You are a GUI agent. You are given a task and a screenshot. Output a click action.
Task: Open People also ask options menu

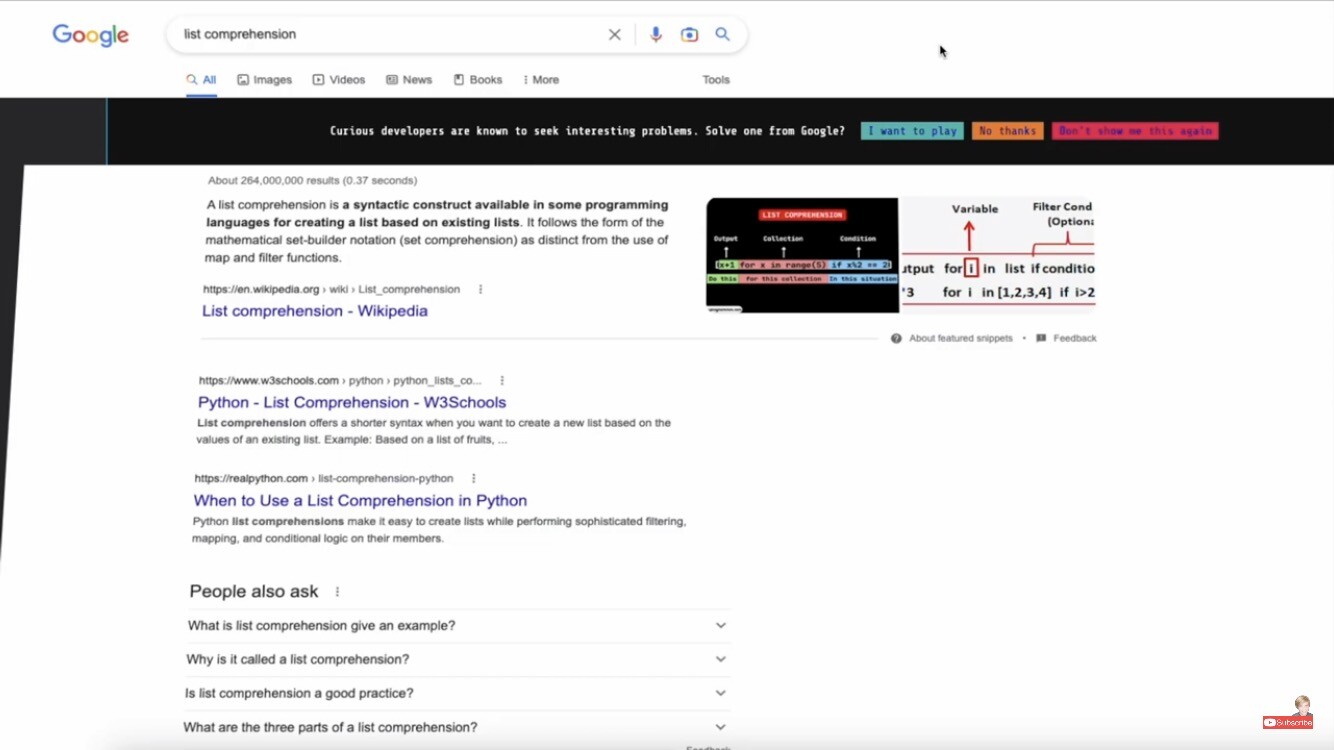[337, 592]
